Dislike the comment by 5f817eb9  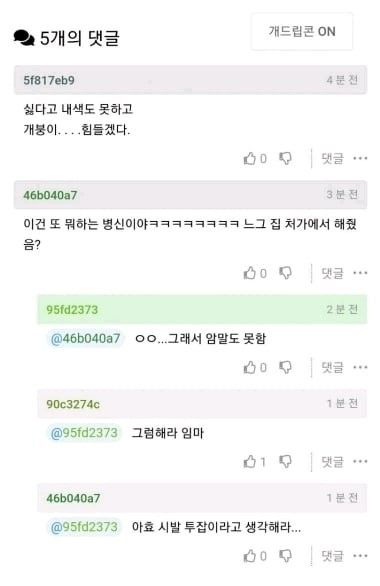[285, 158]
